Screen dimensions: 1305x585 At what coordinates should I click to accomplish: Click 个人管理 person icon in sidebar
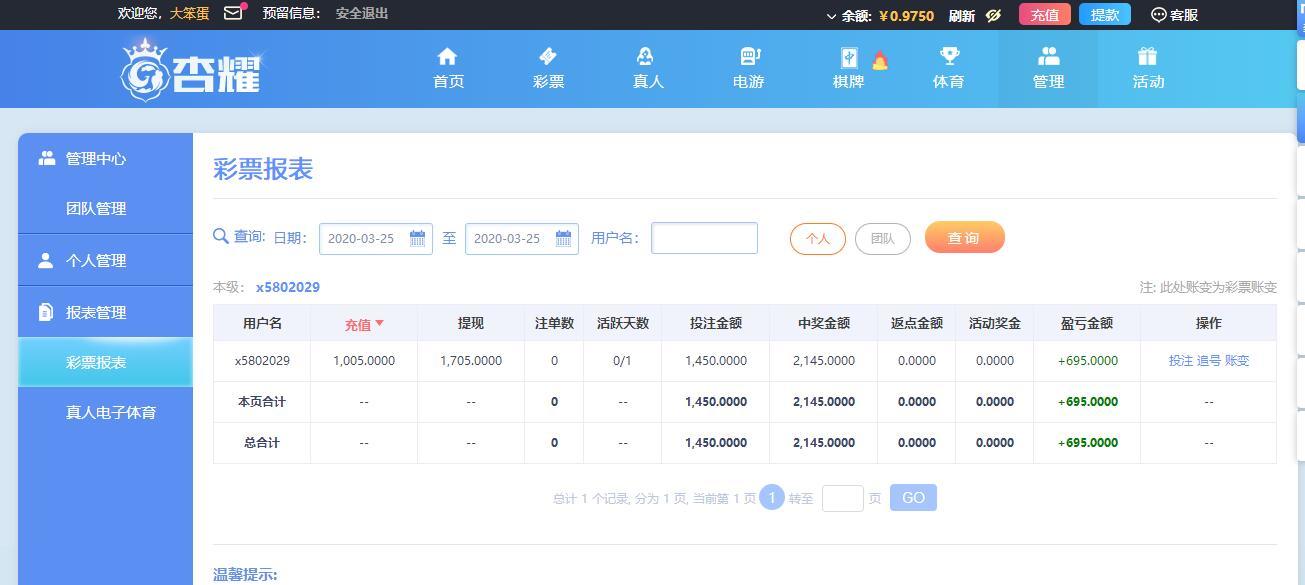click(45, 260)
